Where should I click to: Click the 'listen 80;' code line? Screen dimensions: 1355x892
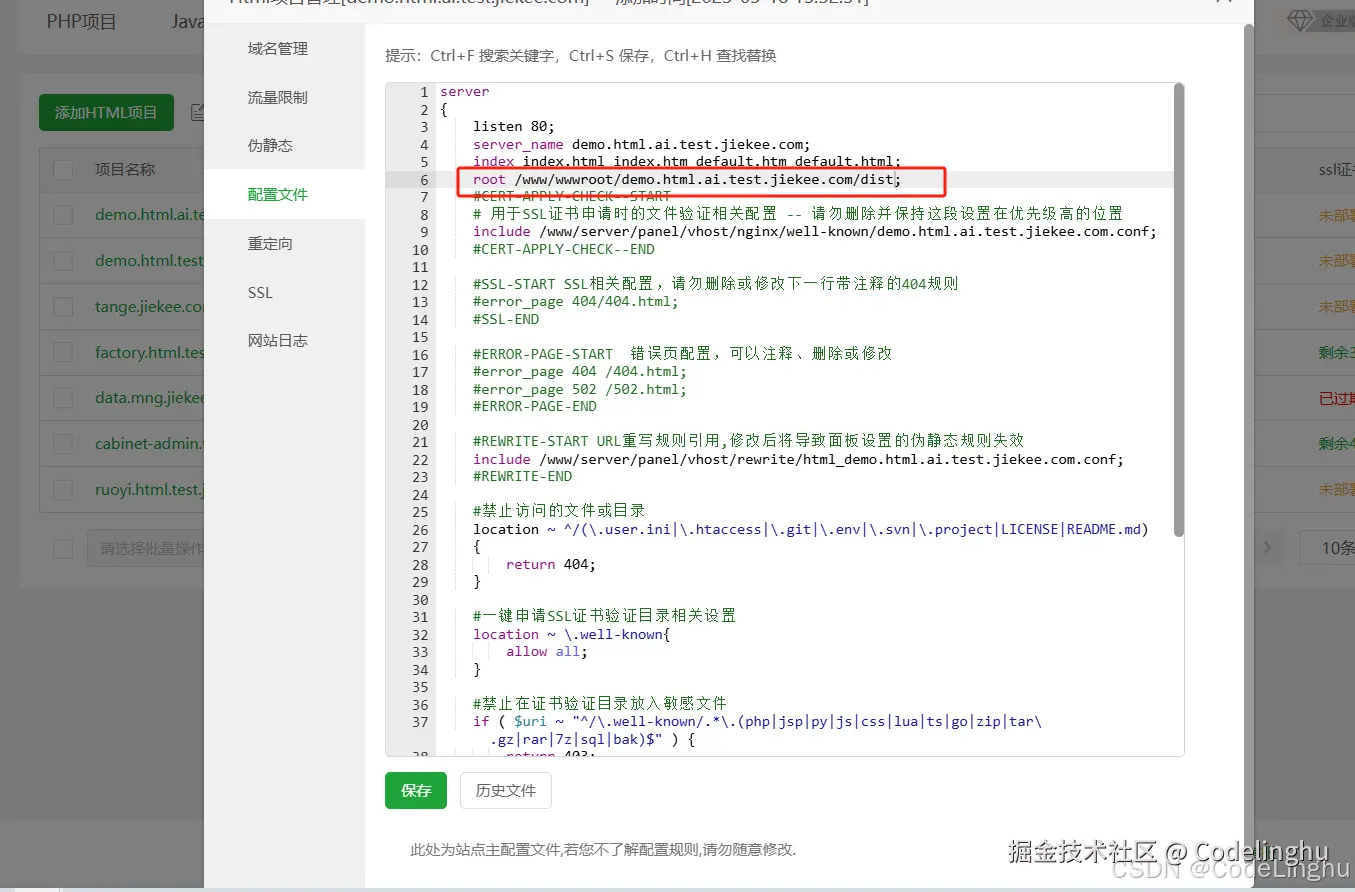coord(513,127)
